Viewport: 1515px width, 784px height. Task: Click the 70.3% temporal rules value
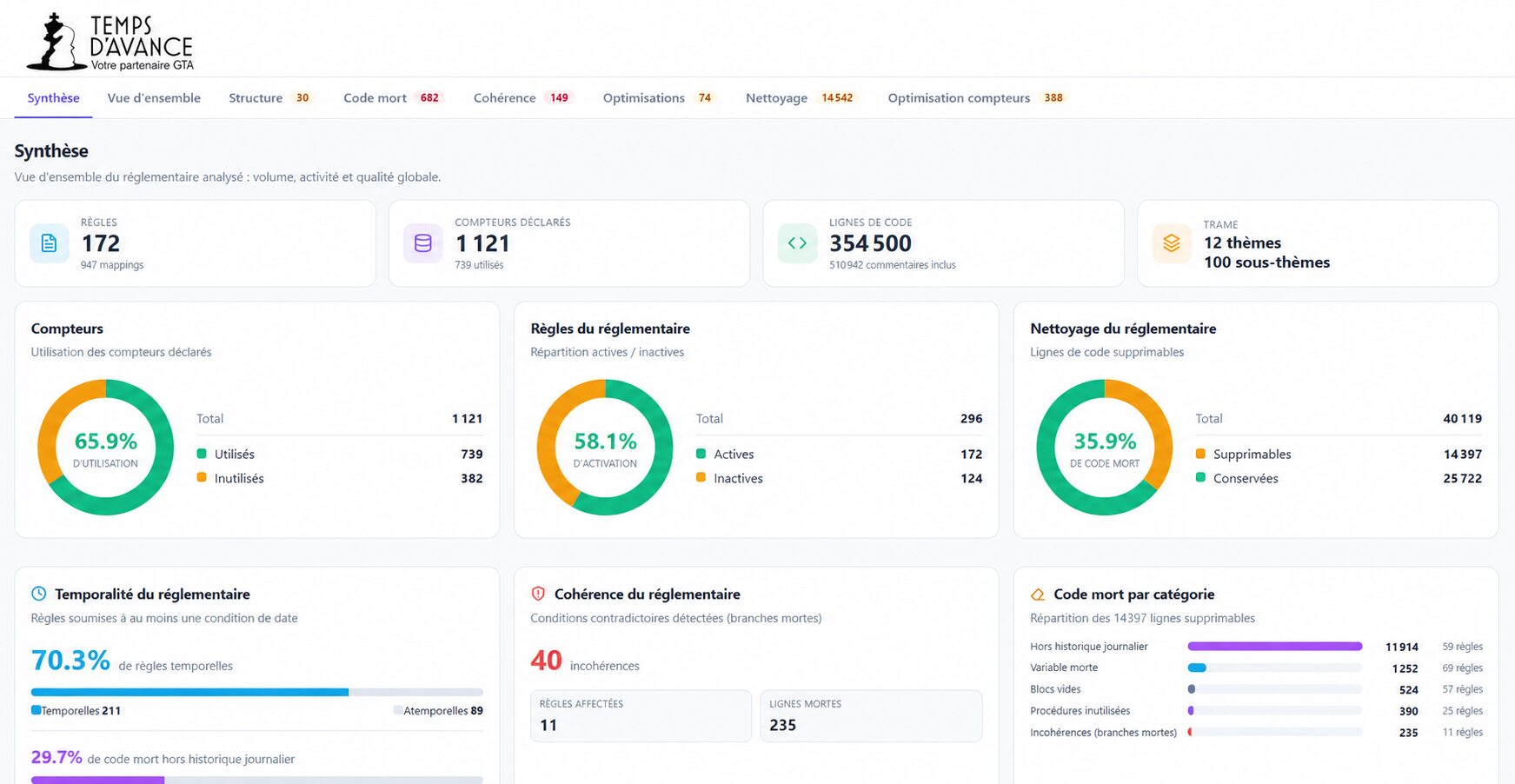point(70,661)
